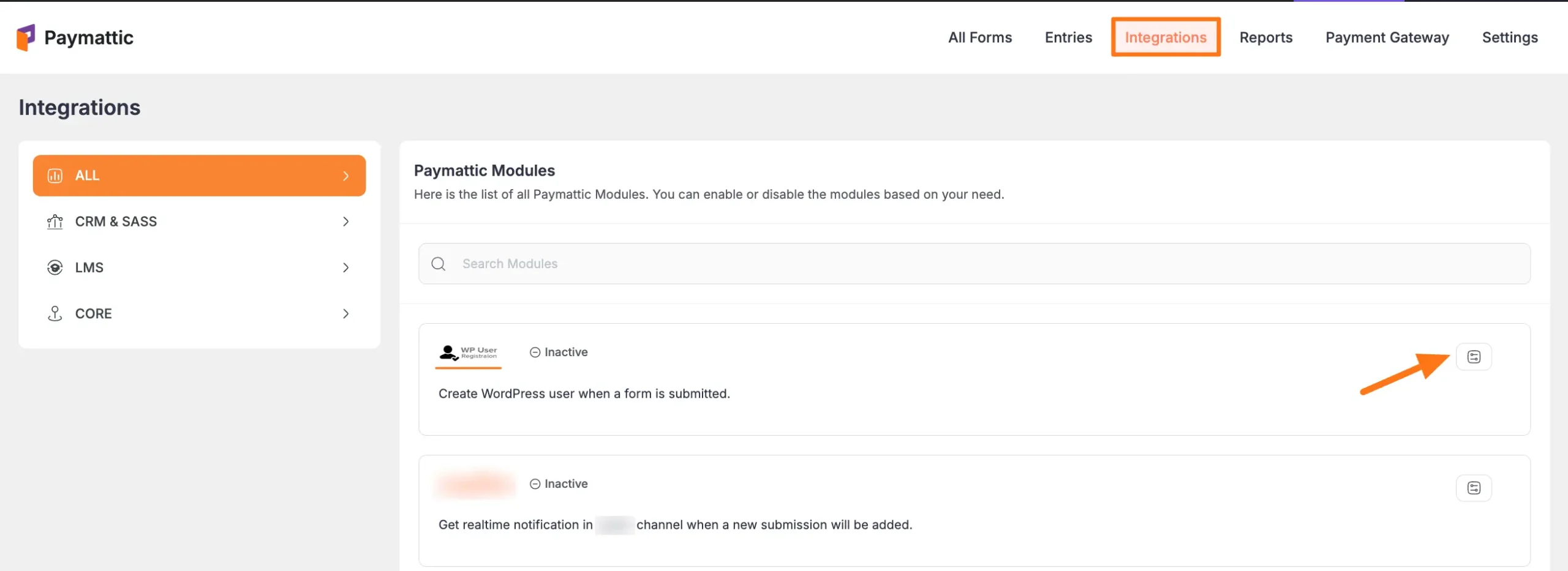Select the ALL category chart icon
This screenshot has width=1568, height=571.
click(x=55, y=176)
